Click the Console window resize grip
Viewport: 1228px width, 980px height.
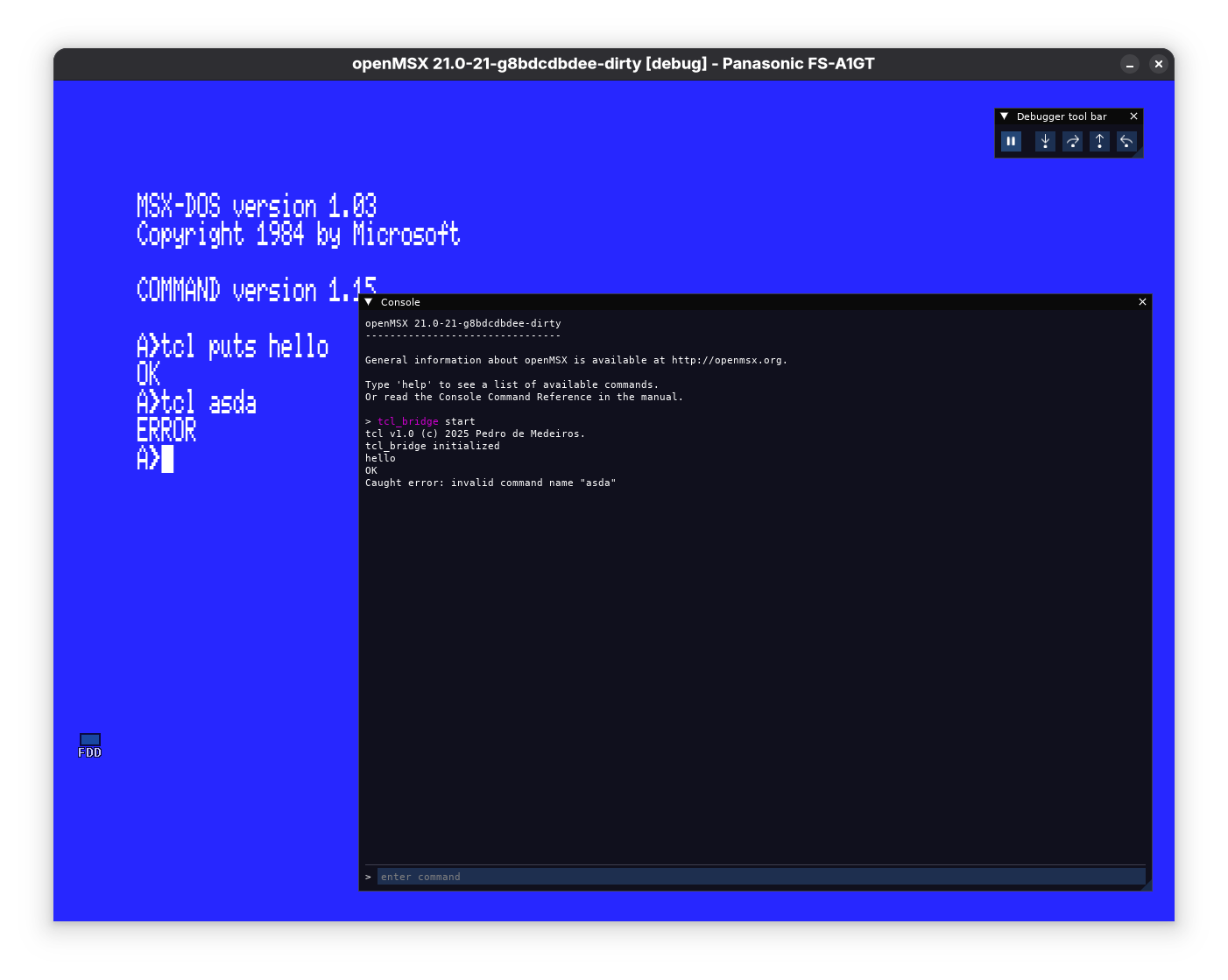1146,885
